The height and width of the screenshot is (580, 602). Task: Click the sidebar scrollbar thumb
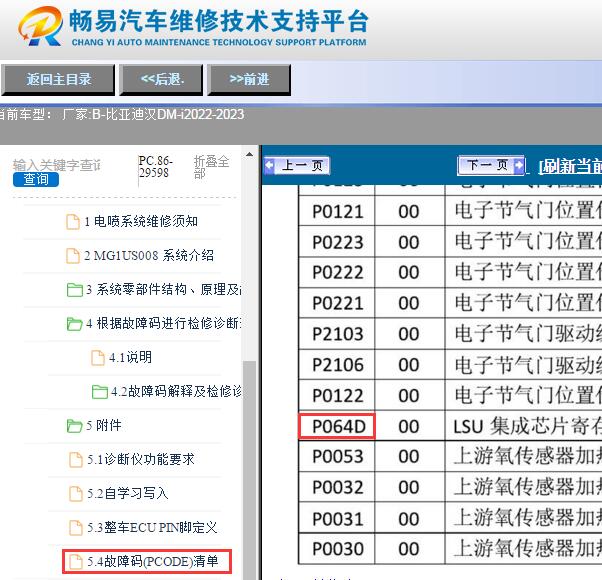pos(250,470)
